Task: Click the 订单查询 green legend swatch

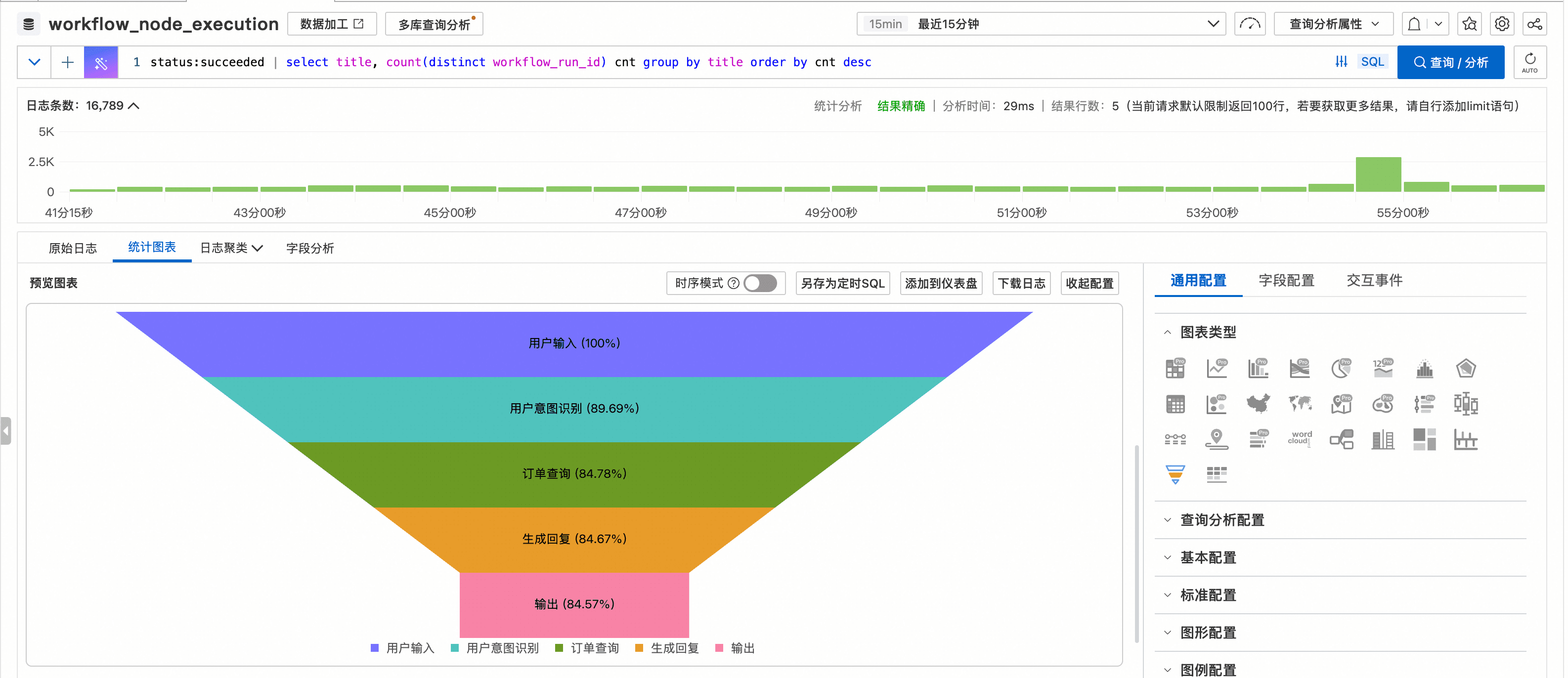Action: (559, 648)
